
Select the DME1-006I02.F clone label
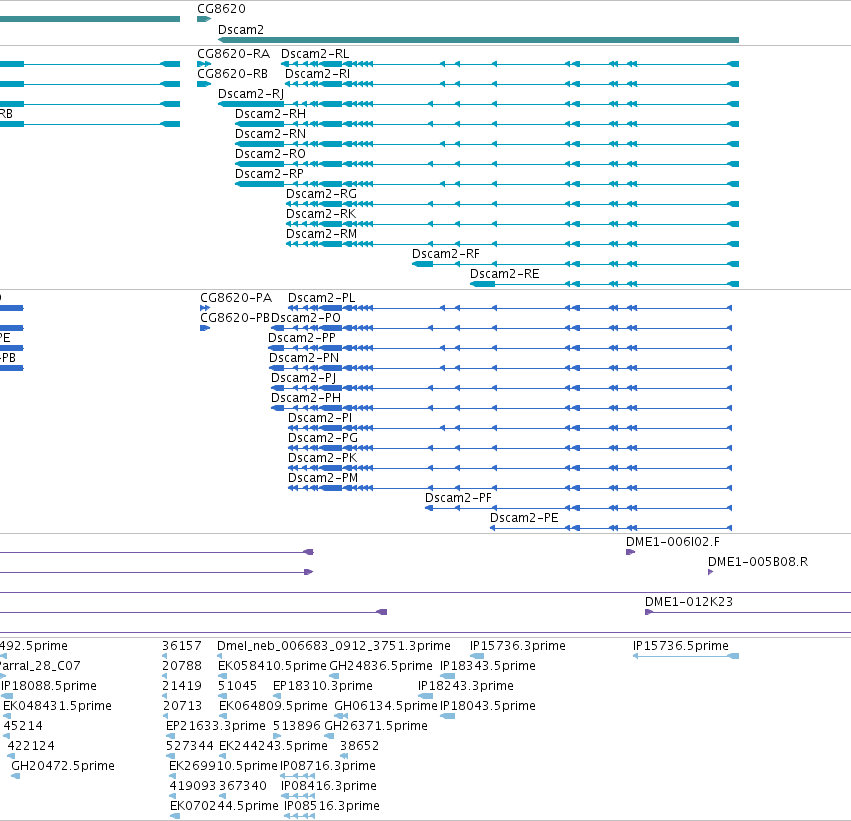(672, 542)
